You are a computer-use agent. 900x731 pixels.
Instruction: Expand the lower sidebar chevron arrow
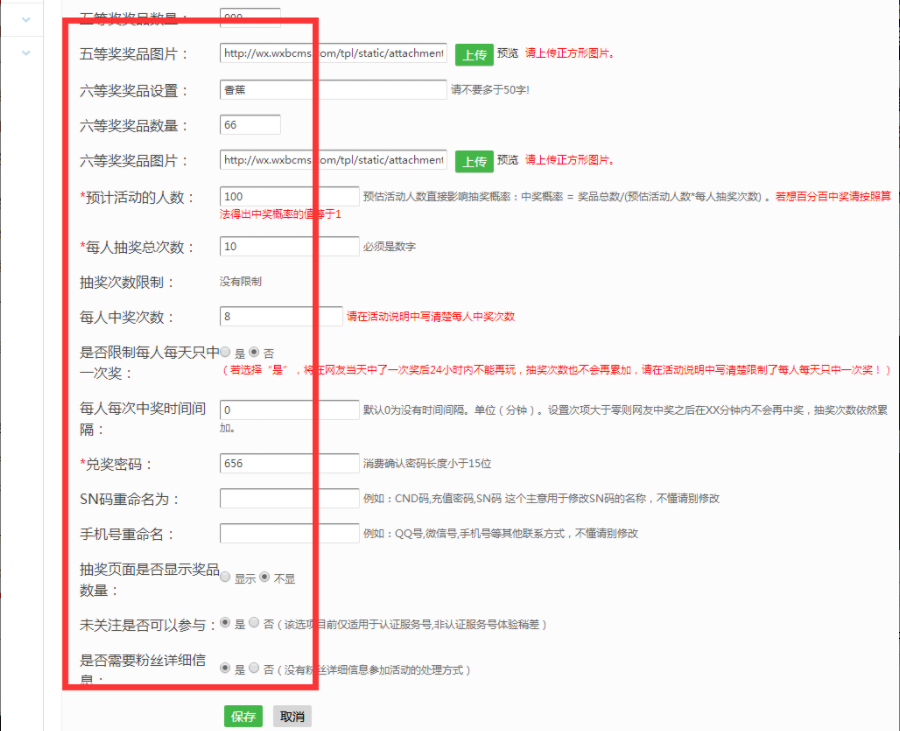[x=25, y=53]
